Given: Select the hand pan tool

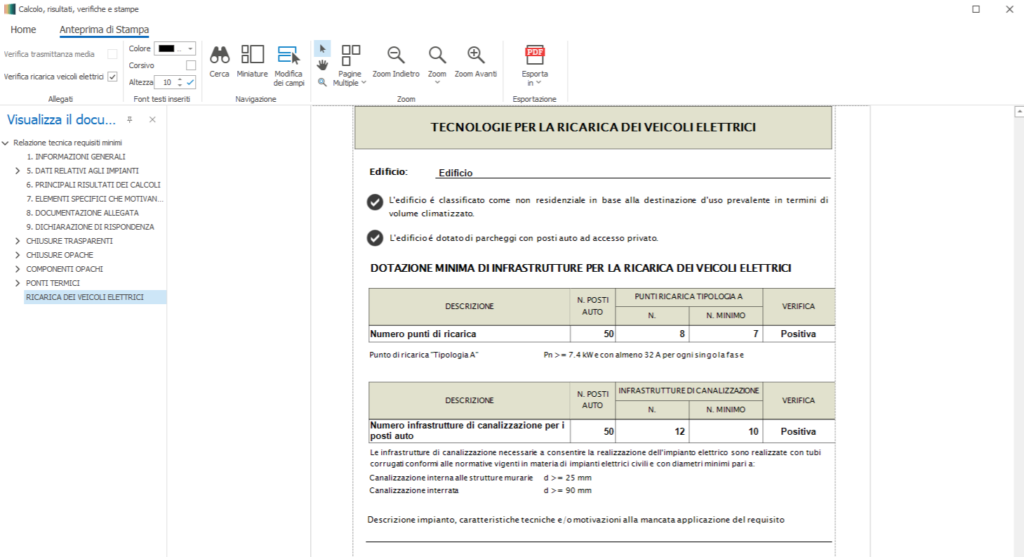Looking at the screenshot, I should tap(322, 65).
